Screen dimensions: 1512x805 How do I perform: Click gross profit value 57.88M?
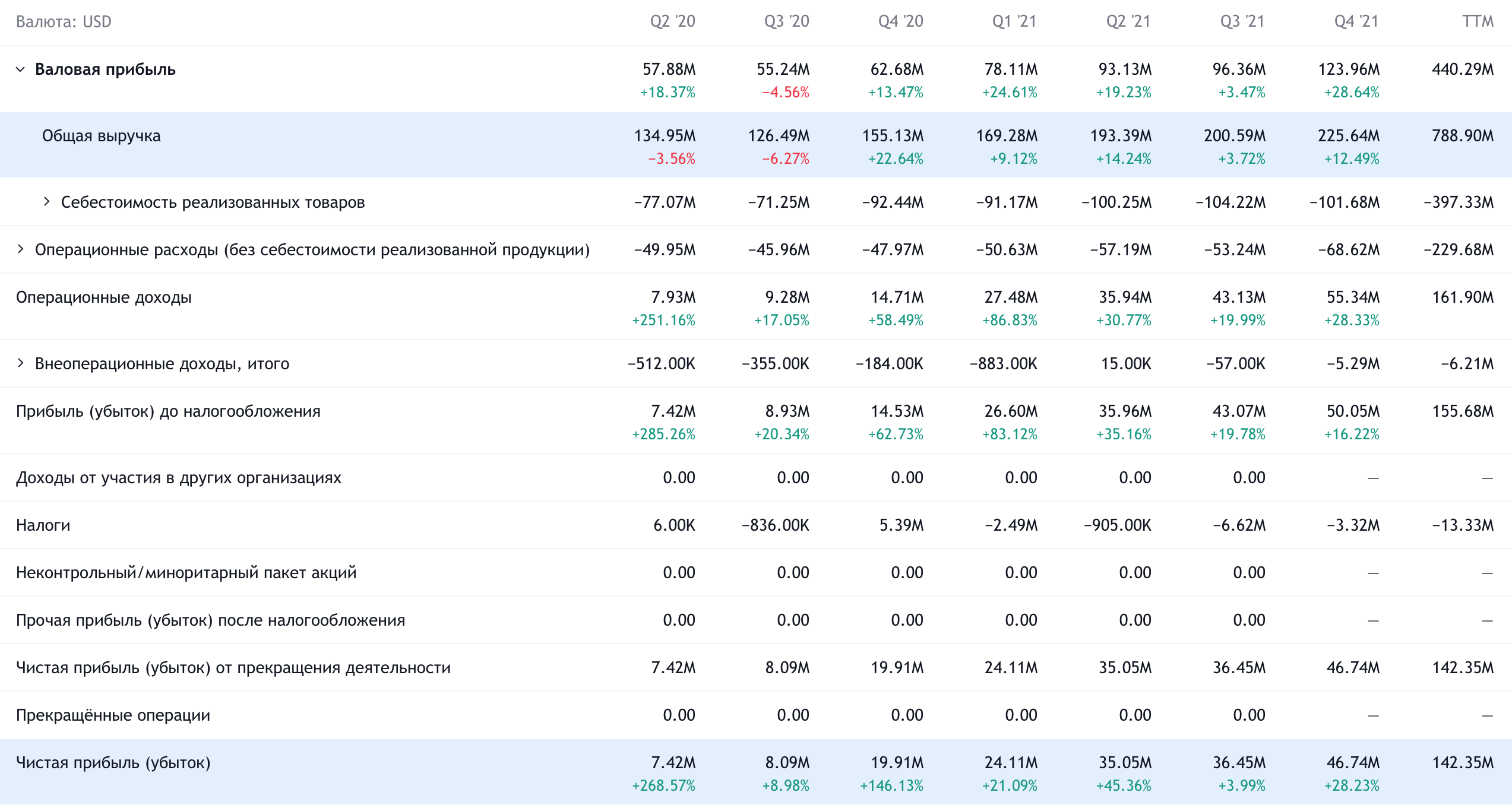(669, 69)
